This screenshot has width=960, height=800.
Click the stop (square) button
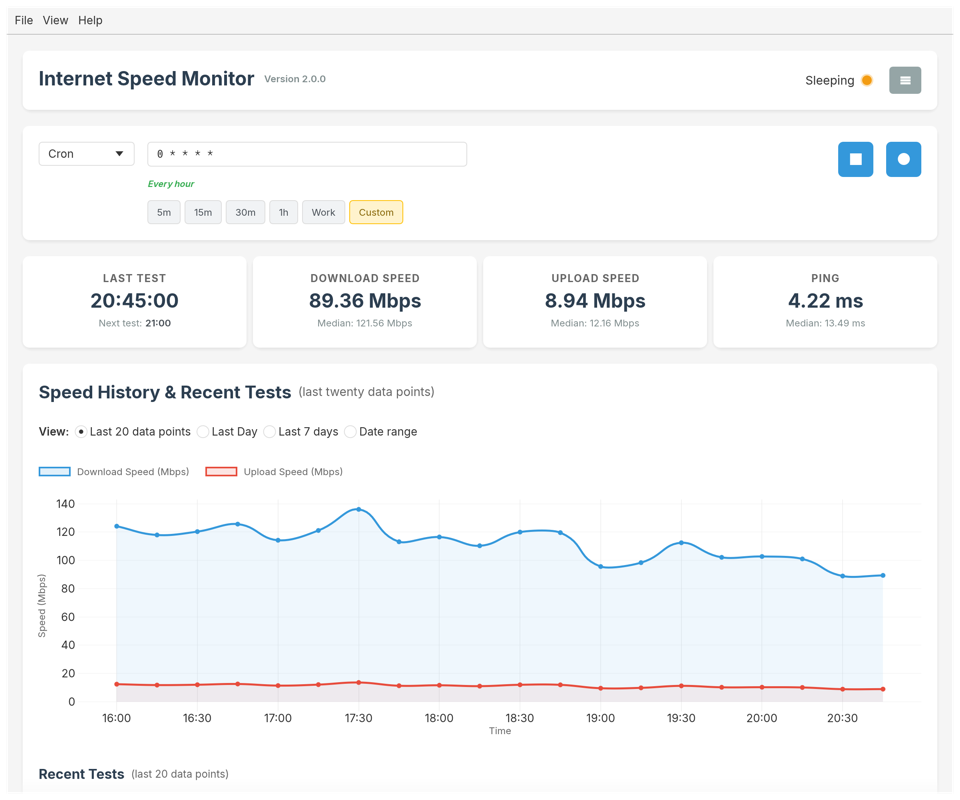coord(855,159)
